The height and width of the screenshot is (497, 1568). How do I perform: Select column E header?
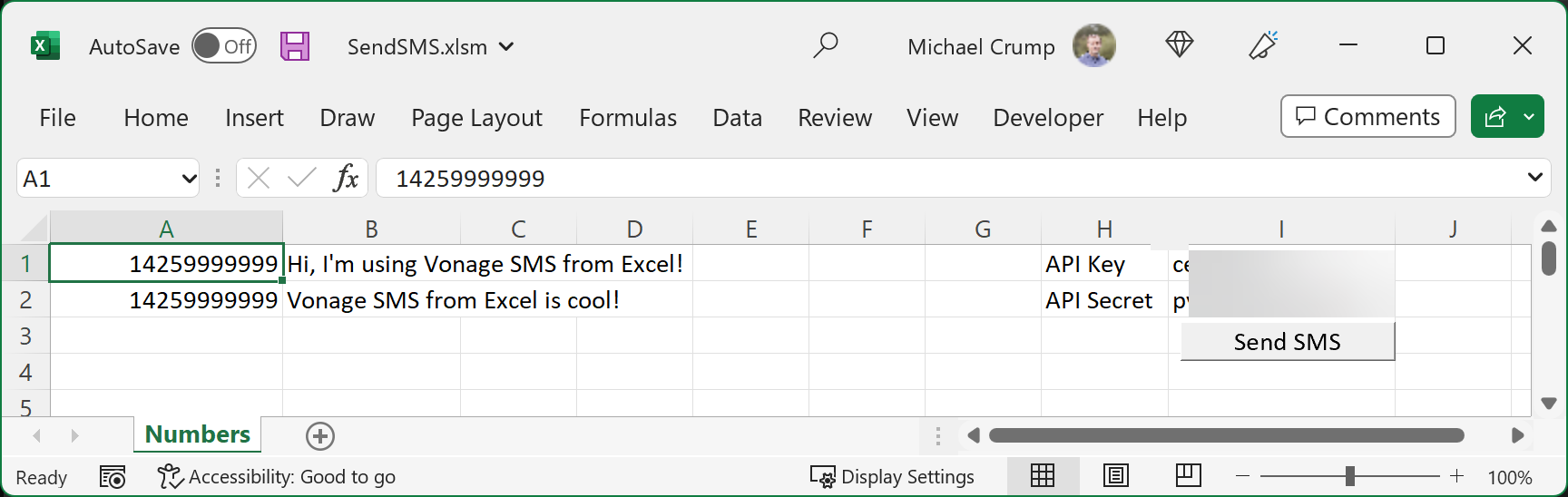click(x=751, y=229)
